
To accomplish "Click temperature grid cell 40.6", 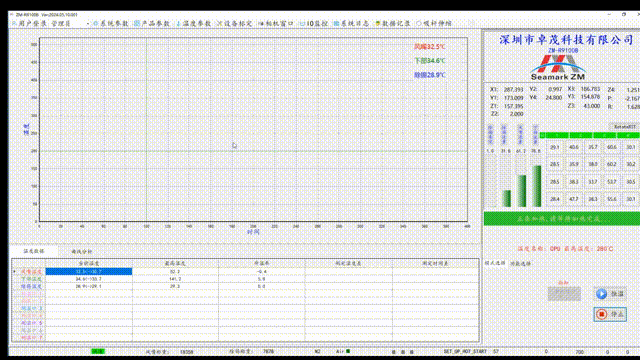I will tap(574, 147).
